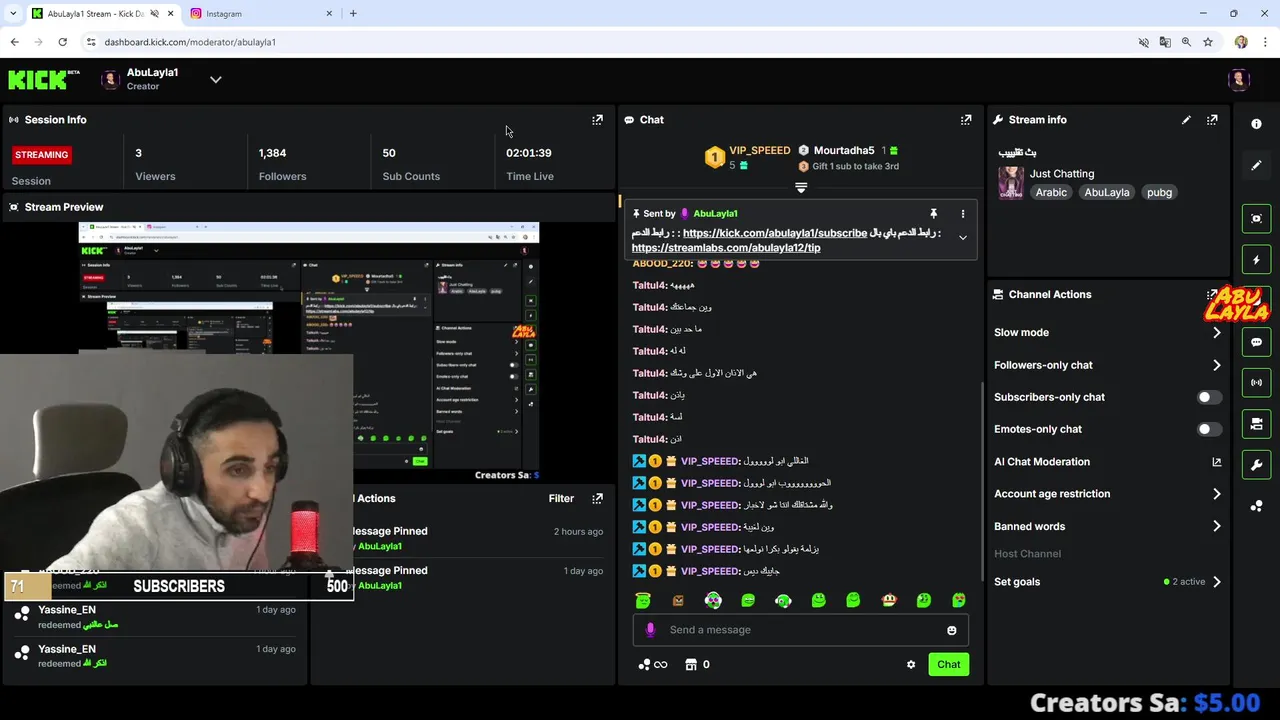Open the kick.com subscribe link
The image size is (1280, 720).
point(775,233)
